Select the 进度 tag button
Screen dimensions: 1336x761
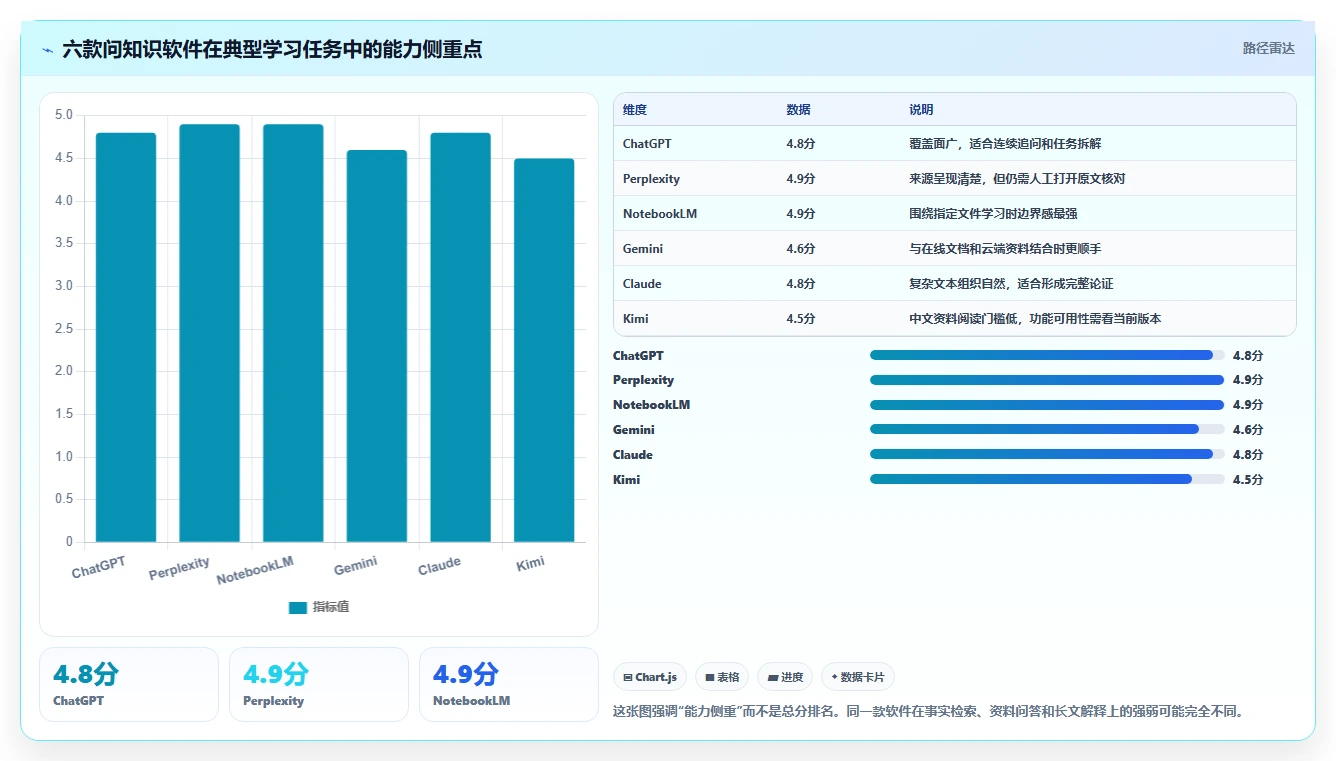785,677
